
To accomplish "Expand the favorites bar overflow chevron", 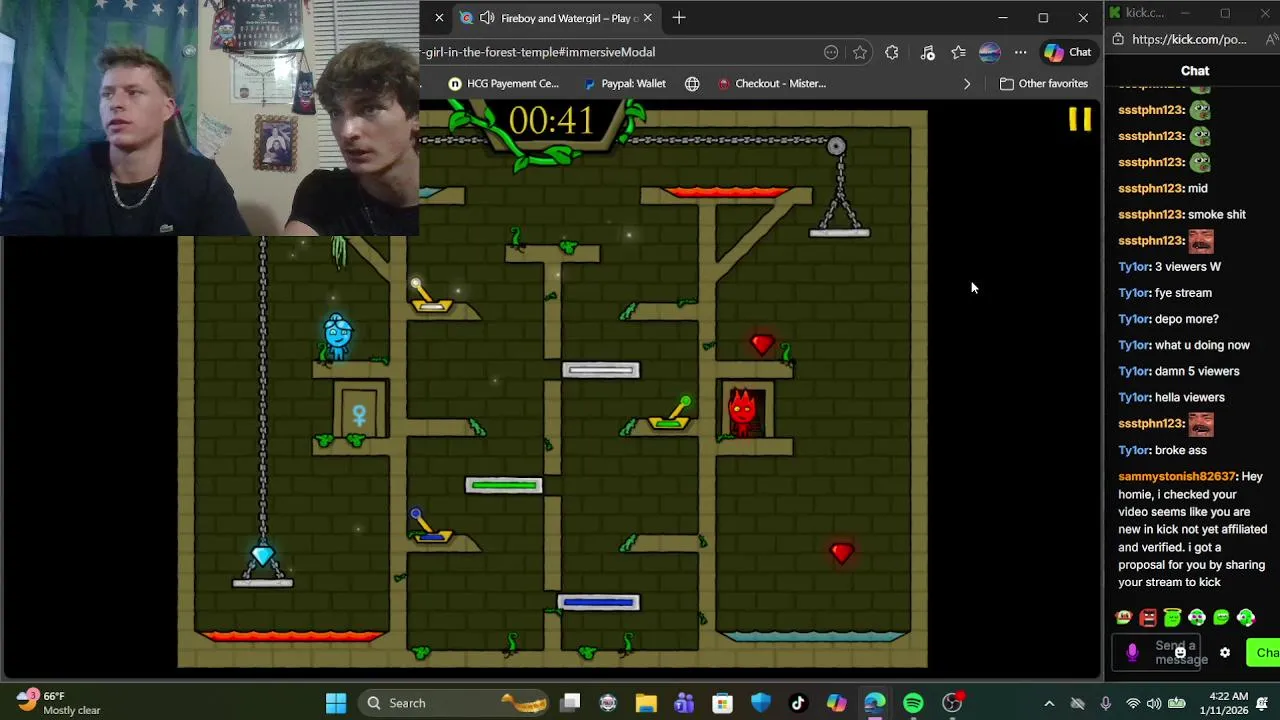I will click(967, 84).
